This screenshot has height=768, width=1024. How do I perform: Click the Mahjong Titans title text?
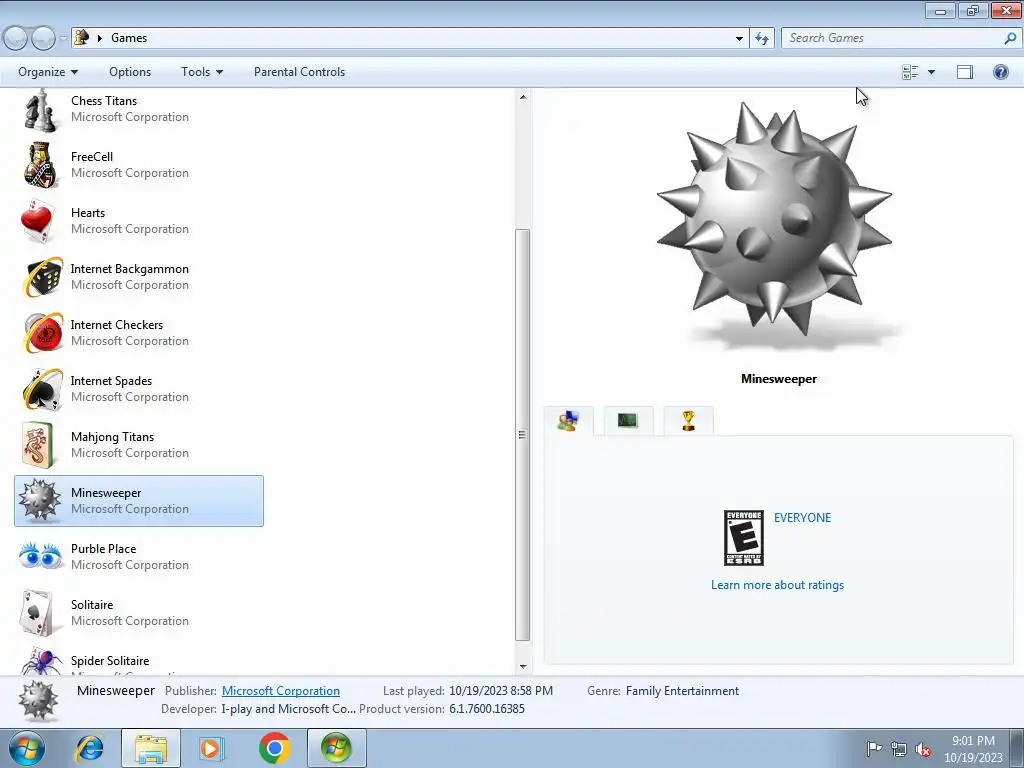112,437
